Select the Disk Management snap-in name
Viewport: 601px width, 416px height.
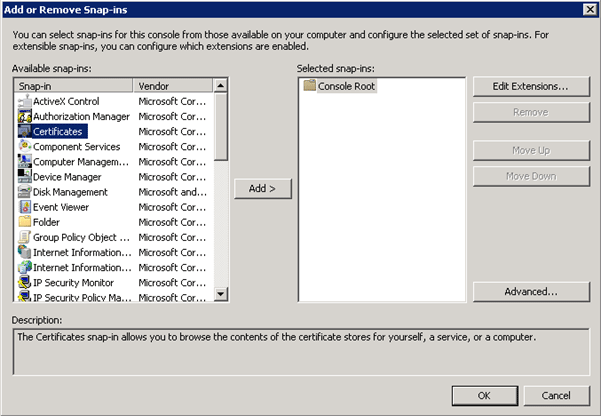pos(70,192)
